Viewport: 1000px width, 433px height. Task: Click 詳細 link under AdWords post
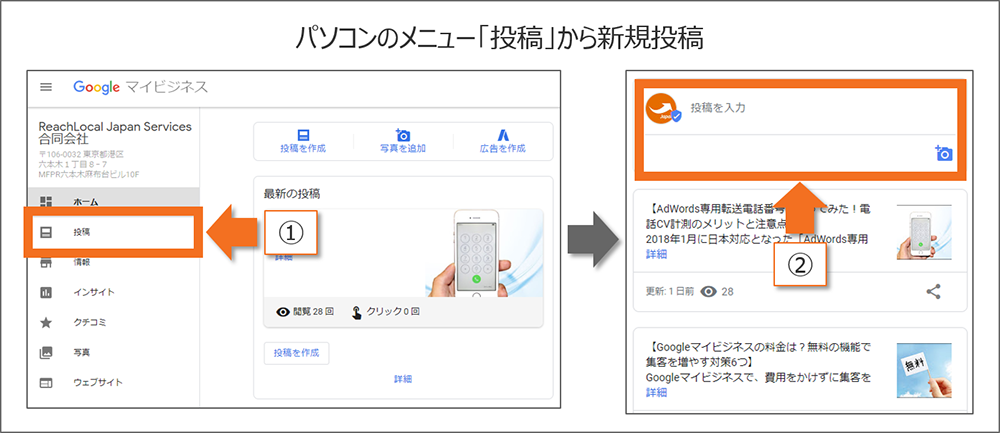click(x=656, y=254)
